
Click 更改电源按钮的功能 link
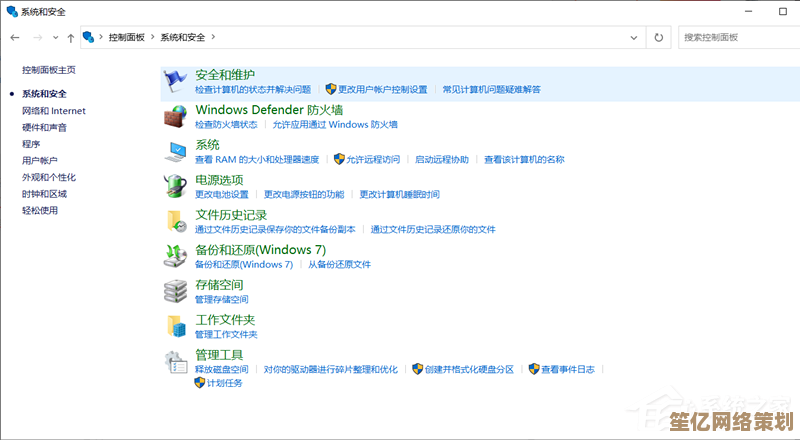(x=304, y=194)
